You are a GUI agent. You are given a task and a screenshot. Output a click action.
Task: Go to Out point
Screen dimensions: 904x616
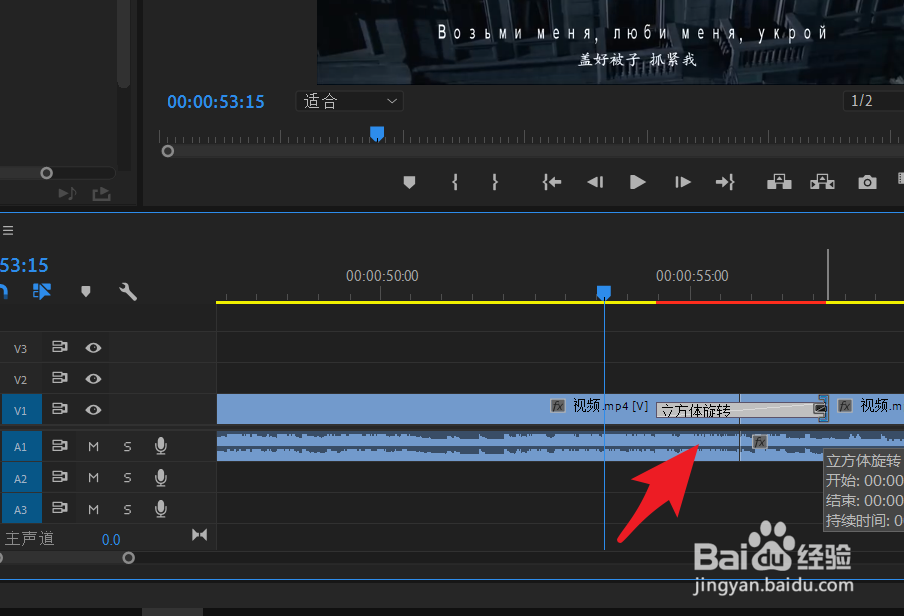[725, 182]
